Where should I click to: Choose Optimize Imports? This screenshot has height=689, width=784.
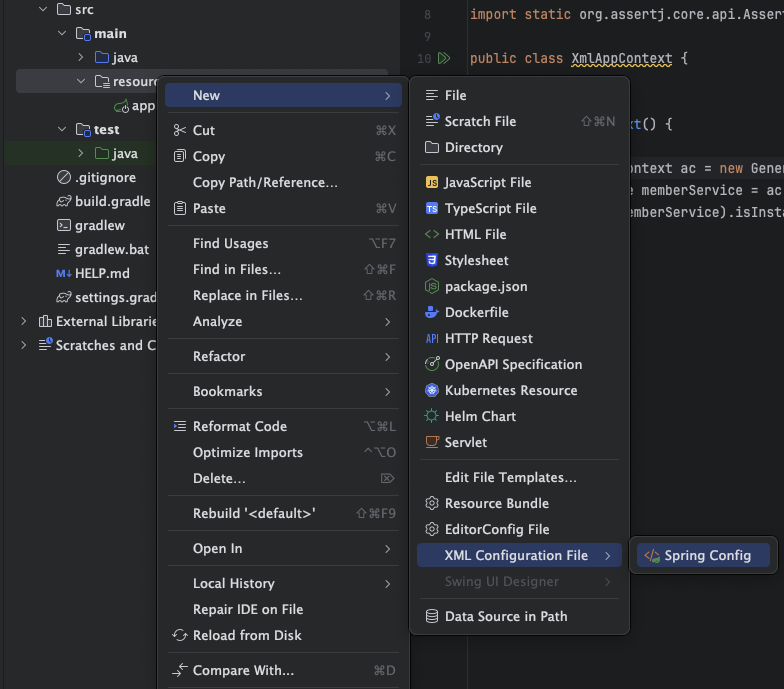pyautogui.click(x=284, y=452)
